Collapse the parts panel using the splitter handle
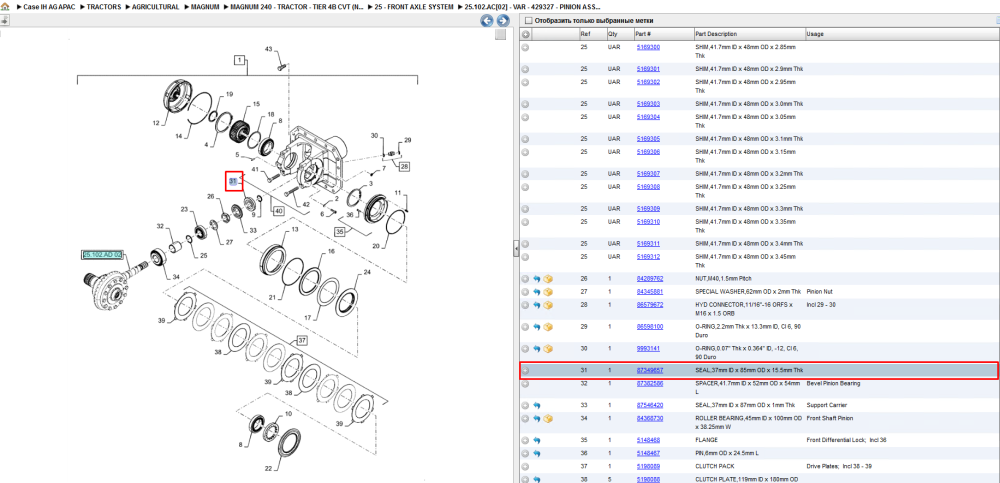Image resolution: width=1000 pixels, height=483 pixels. (x=516, y=251)
